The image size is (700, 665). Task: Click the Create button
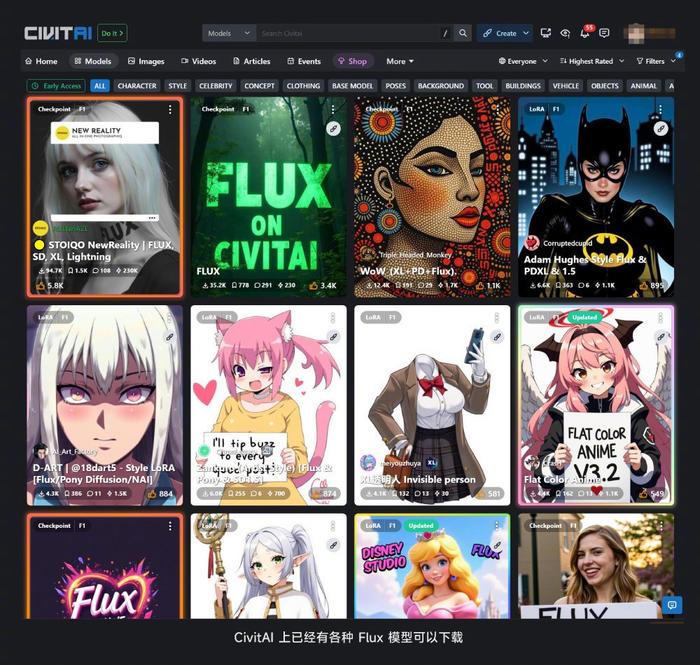point(500,33)
